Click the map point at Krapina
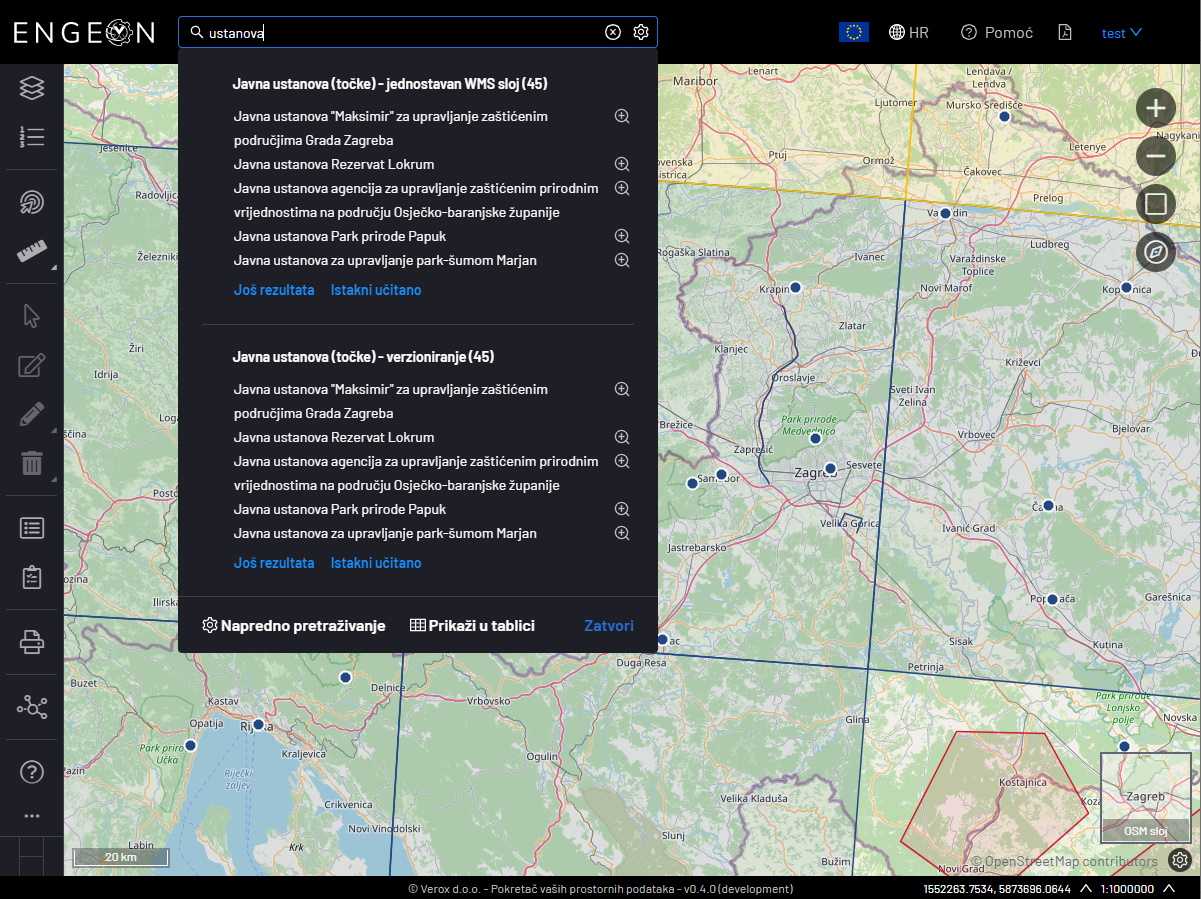 point(796,287)
